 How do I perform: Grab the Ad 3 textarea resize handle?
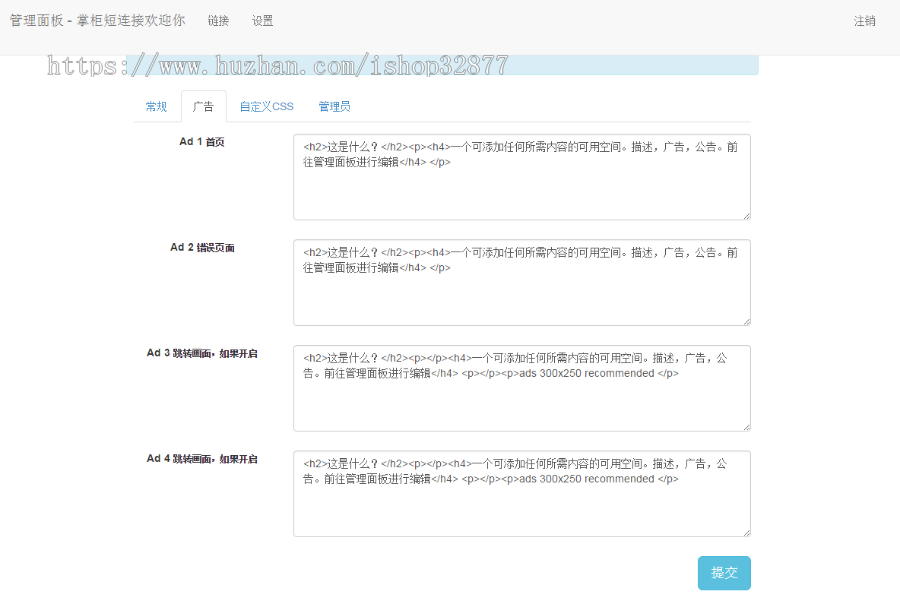click(747, 427)
